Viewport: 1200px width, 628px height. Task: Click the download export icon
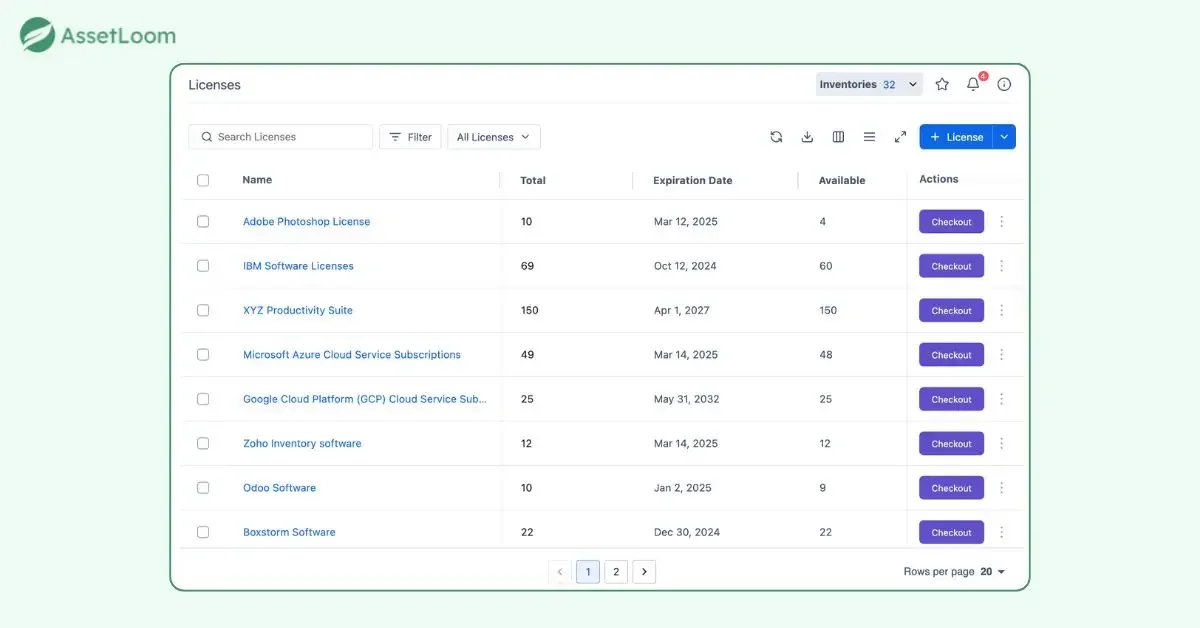pyautogui.click(x=807, y=137)
